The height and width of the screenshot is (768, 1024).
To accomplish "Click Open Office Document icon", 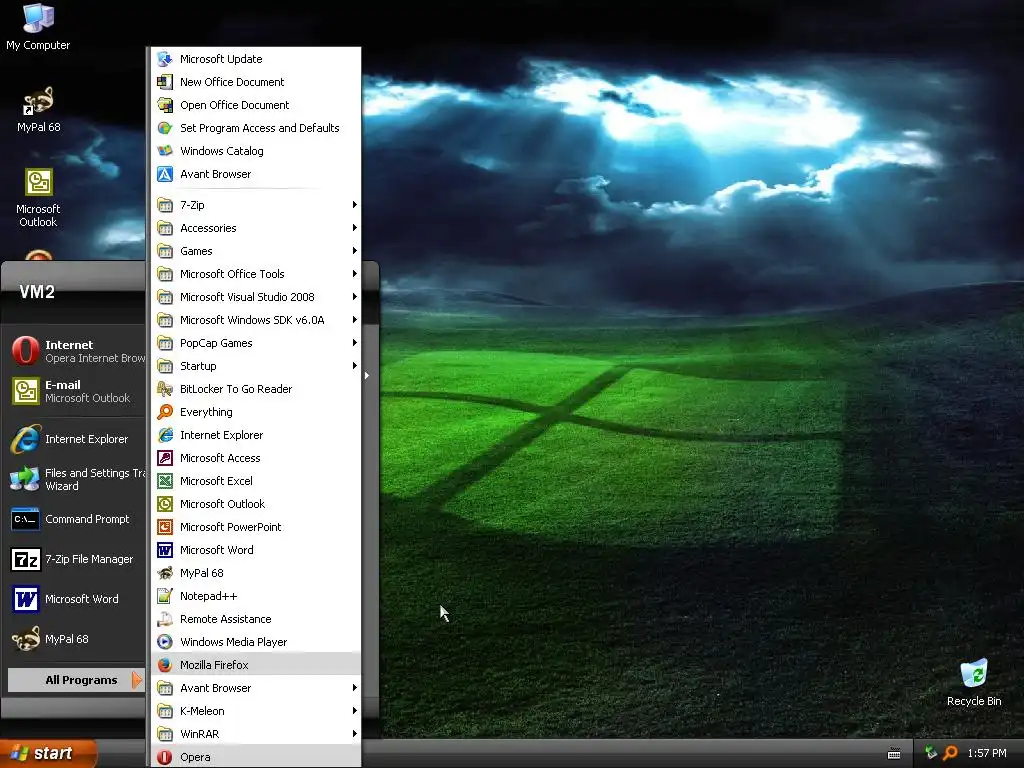I will coord(165,104).
